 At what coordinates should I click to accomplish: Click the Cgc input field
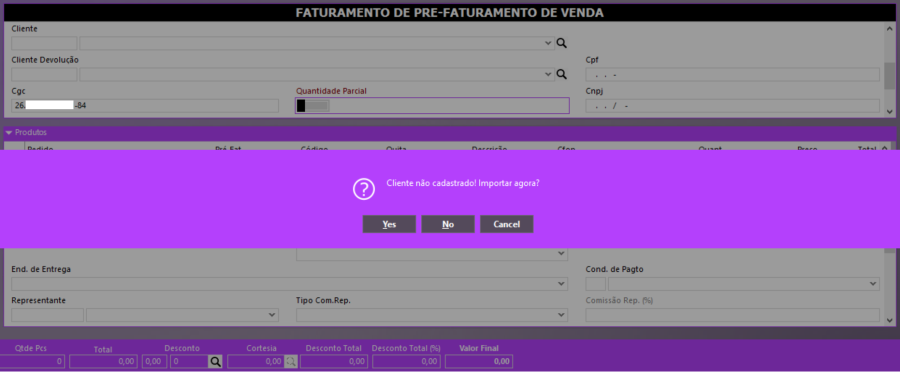145,106
